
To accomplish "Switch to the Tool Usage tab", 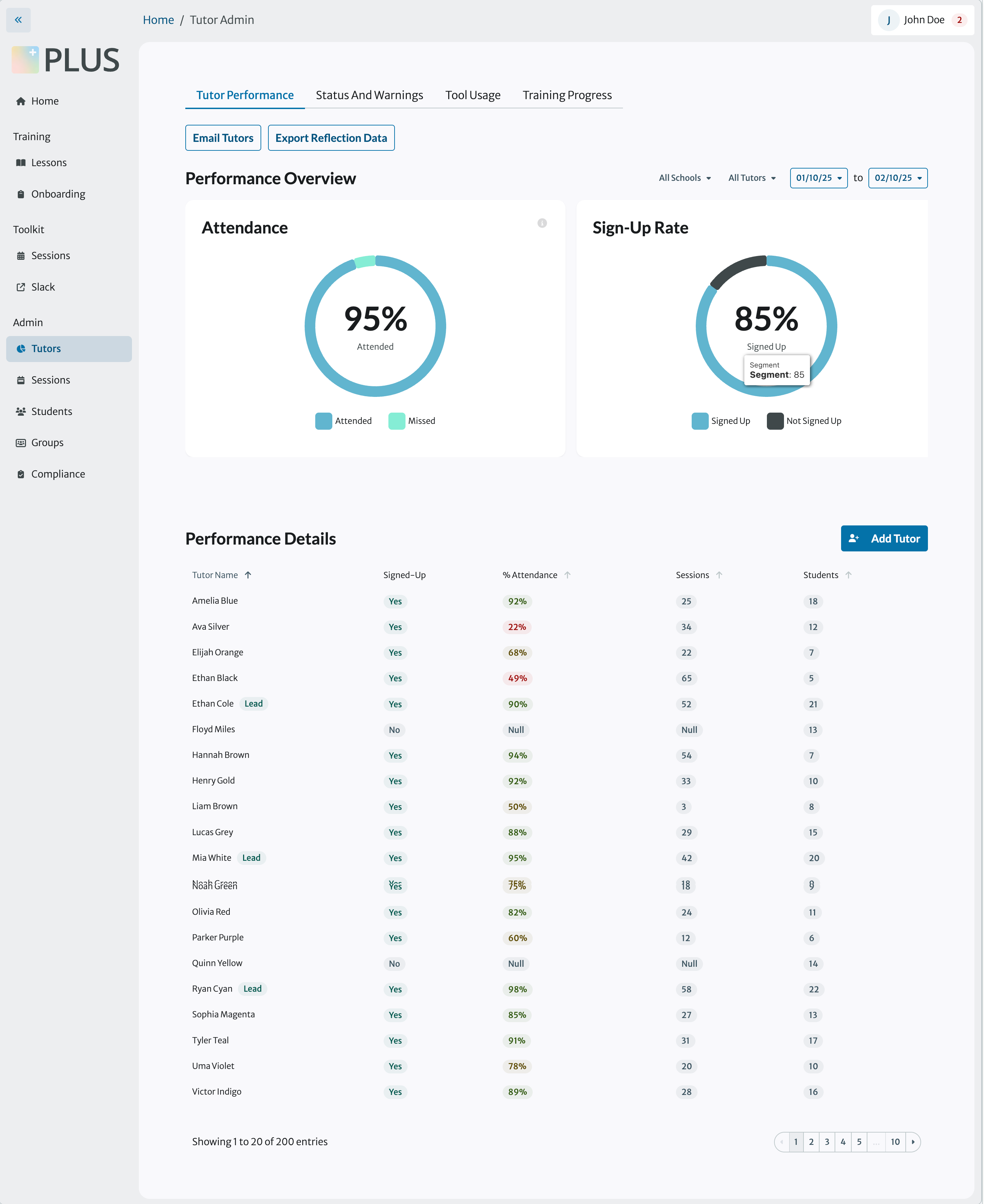I will tap(472, 95).
